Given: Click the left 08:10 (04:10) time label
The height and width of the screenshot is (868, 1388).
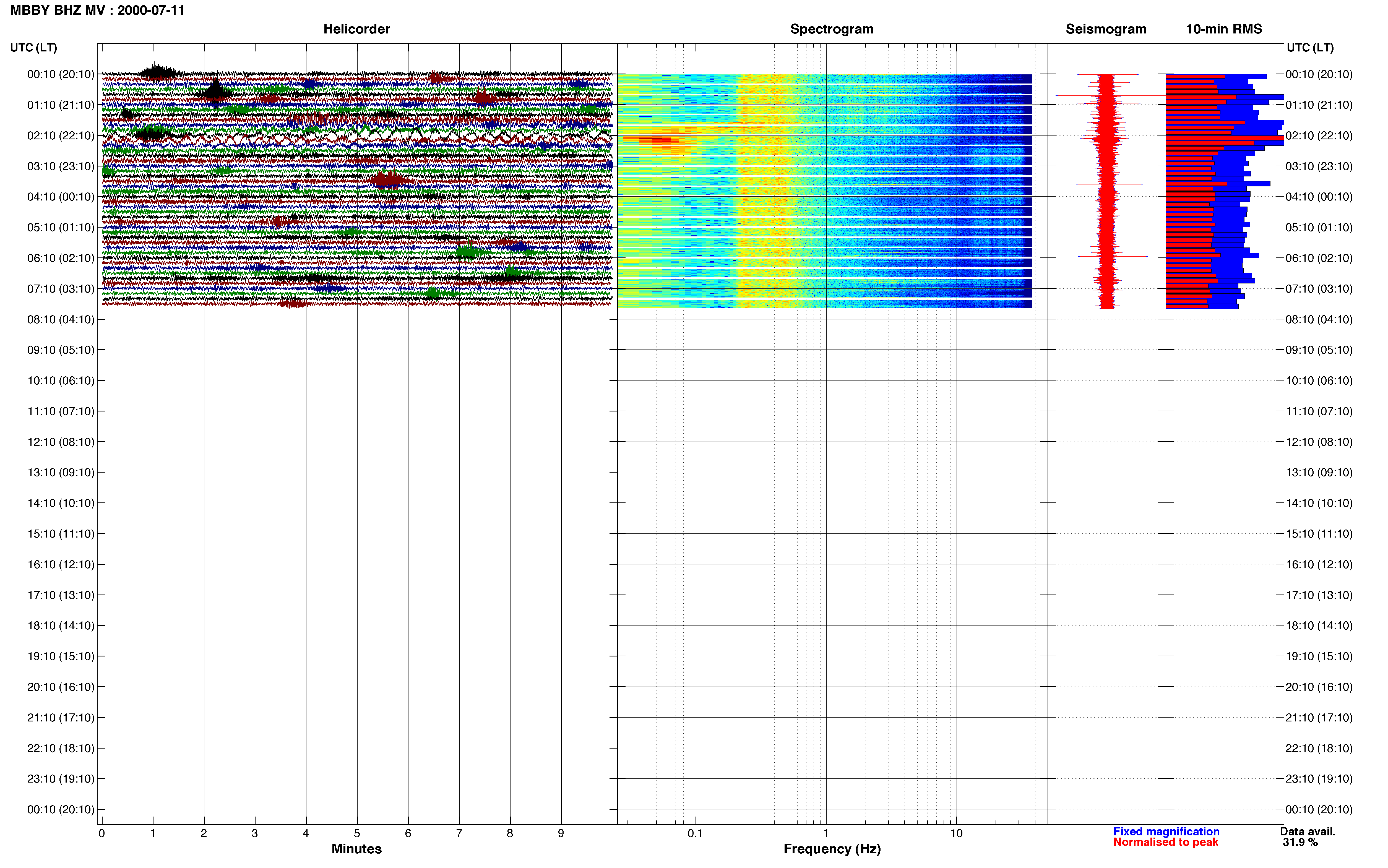Looking at the screenshot, I should (61, 319).
